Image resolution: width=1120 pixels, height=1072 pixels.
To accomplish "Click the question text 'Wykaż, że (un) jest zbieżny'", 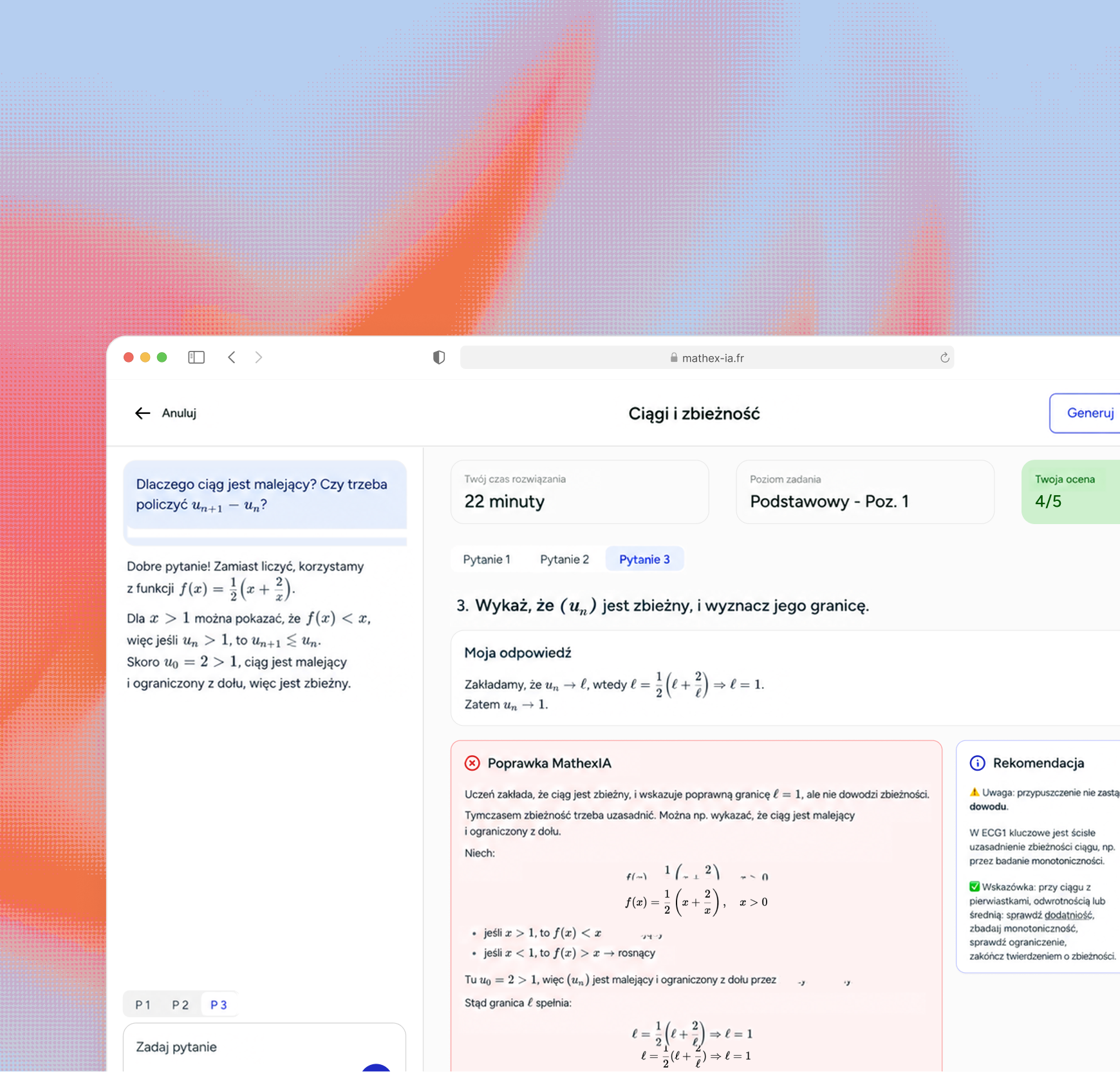I will (x=663, y=606).
